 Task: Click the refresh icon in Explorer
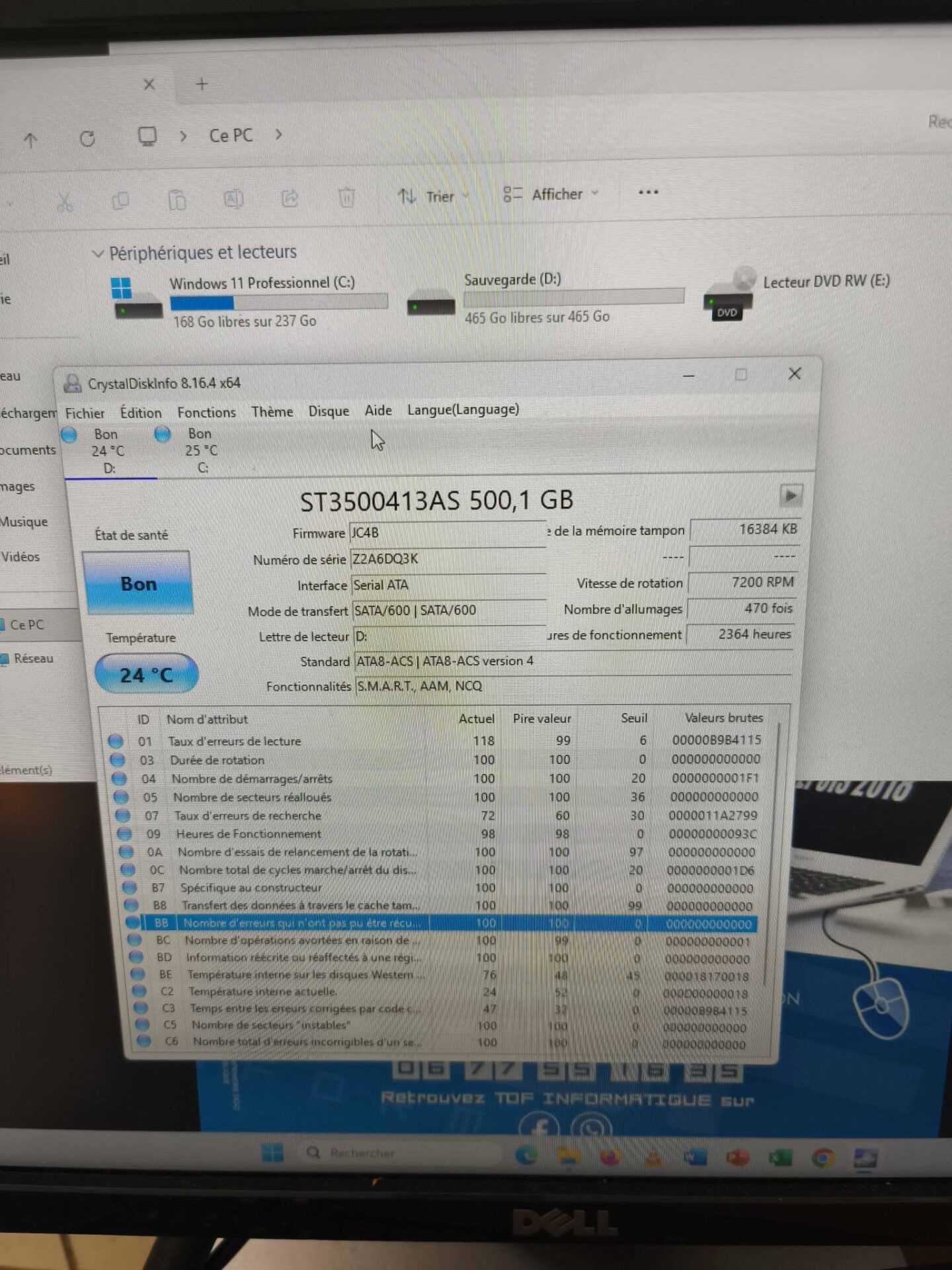click(x=87, y=138)
